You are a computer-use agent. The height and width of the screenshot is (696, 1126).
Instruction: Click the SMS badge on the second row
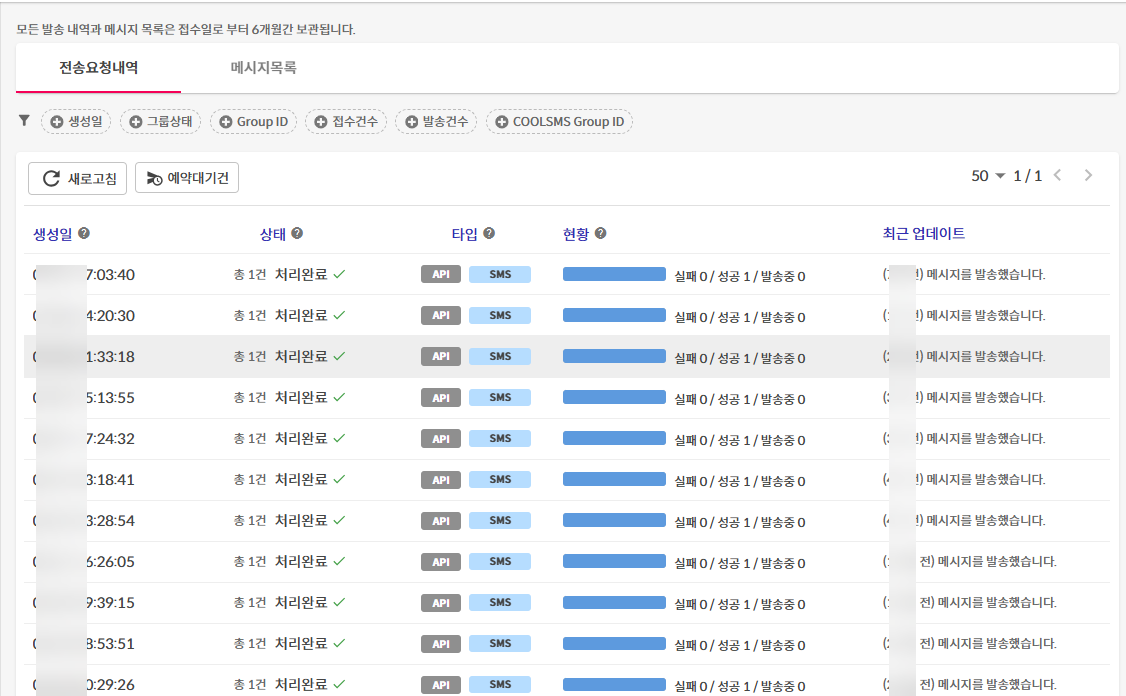coord(500,314)
